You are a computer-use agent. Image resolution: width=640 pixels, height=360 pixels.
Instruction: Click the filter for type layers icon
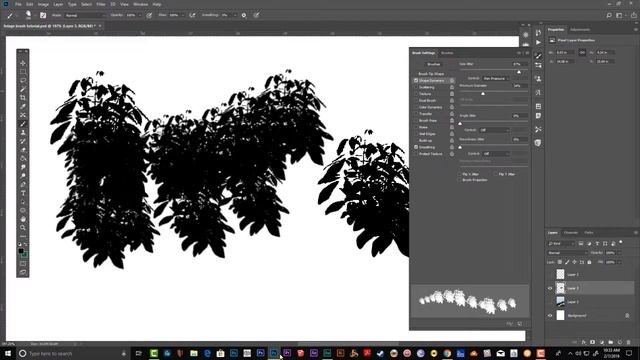pyautogui.click(x=597, y=243)
